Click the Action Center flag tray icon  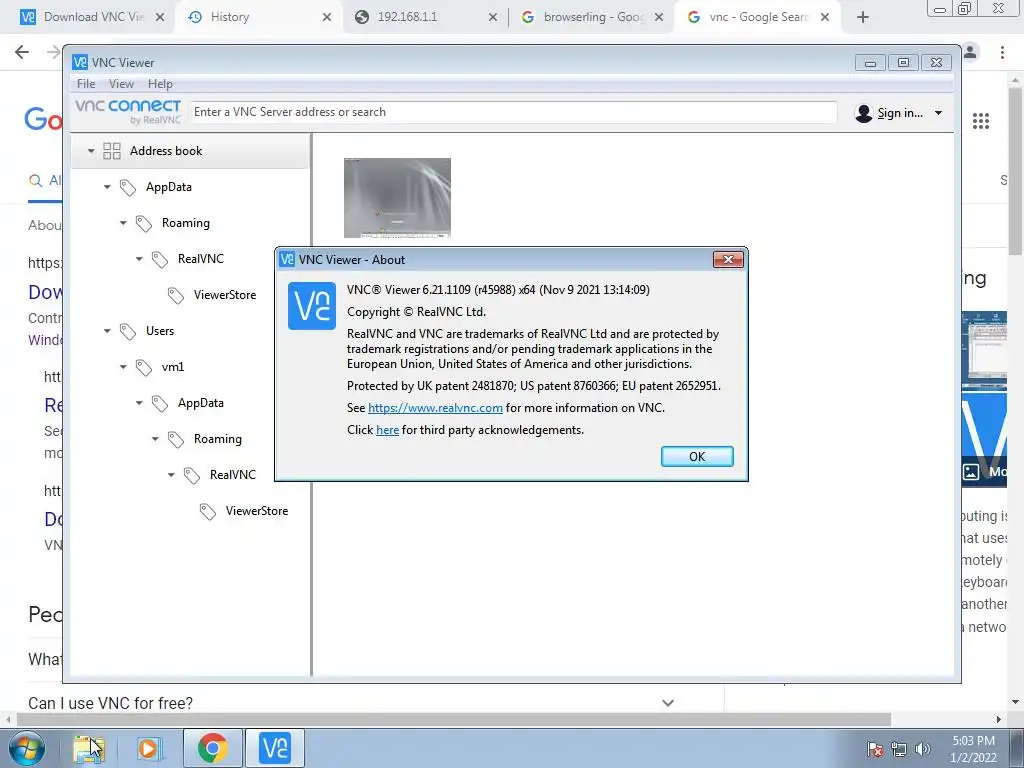(x=874, y=749)
